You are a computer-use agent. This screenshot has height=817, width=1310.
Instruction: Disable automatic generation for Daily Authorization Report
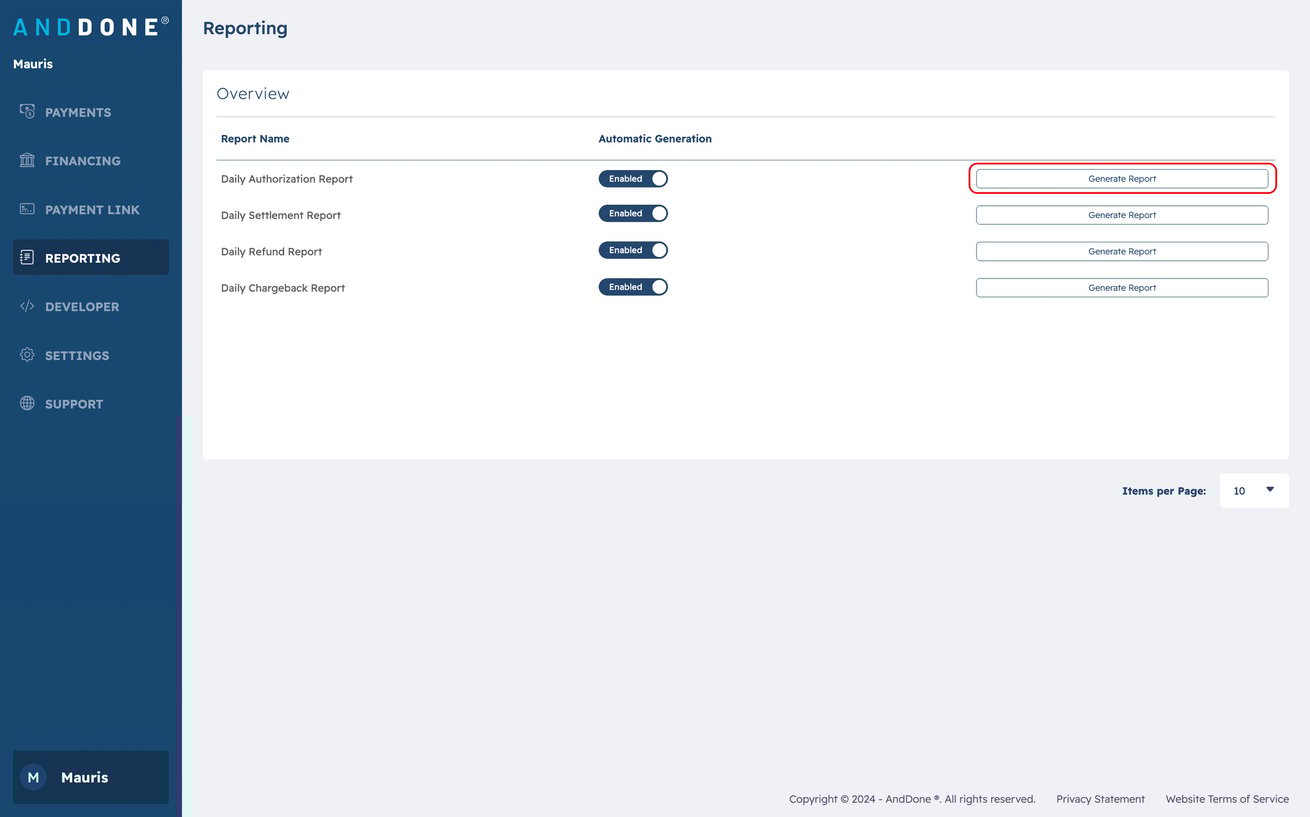[633, 178]
